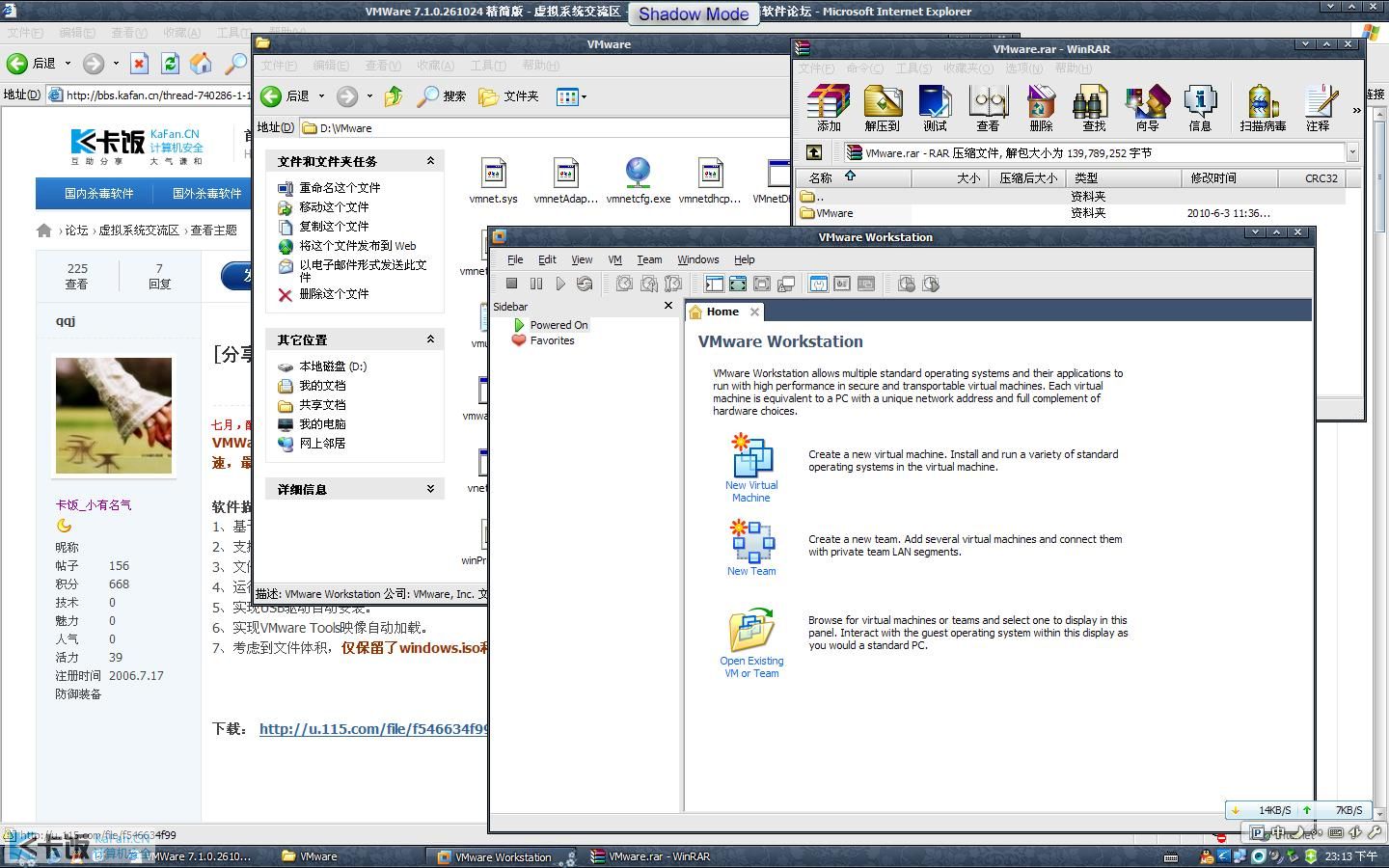Viewport: 1389px width, 868px height.
Task: Open the Edit menu in VMware Workstation
Action: tap(547, 259)
